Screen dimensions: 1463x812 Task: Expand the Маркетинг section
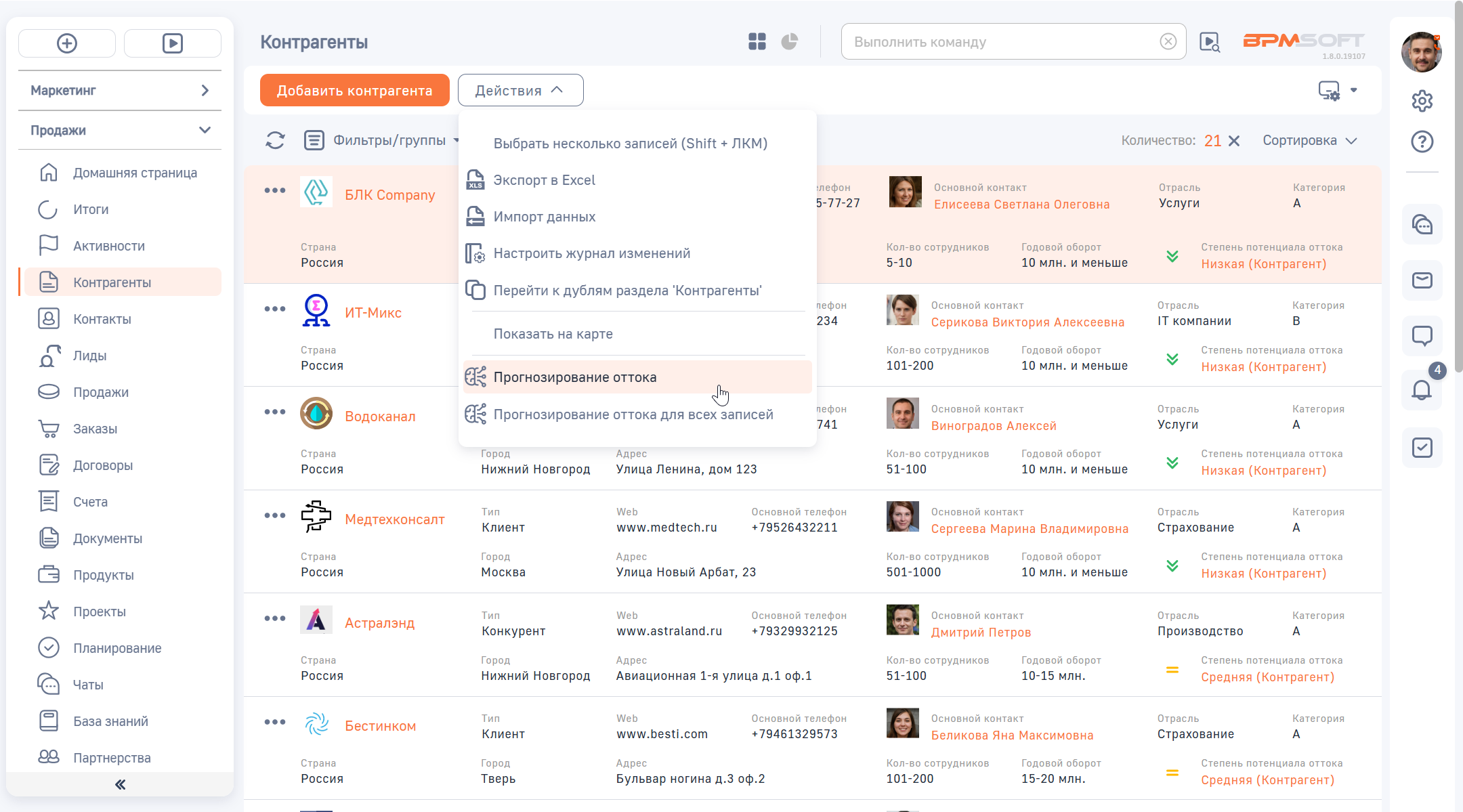tap(120, 91)
